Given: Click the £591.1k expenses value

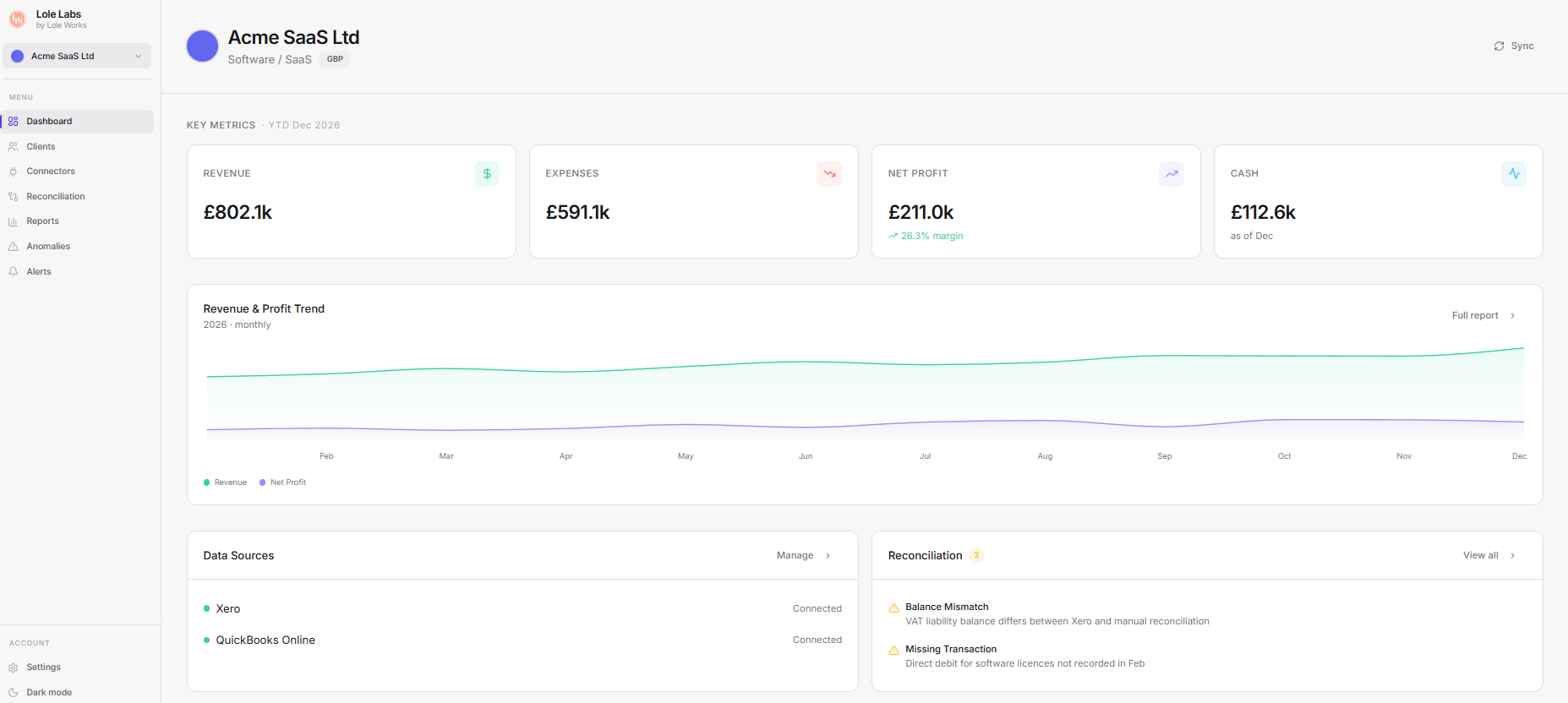Looking at the screenshot, I should (577, 213).
